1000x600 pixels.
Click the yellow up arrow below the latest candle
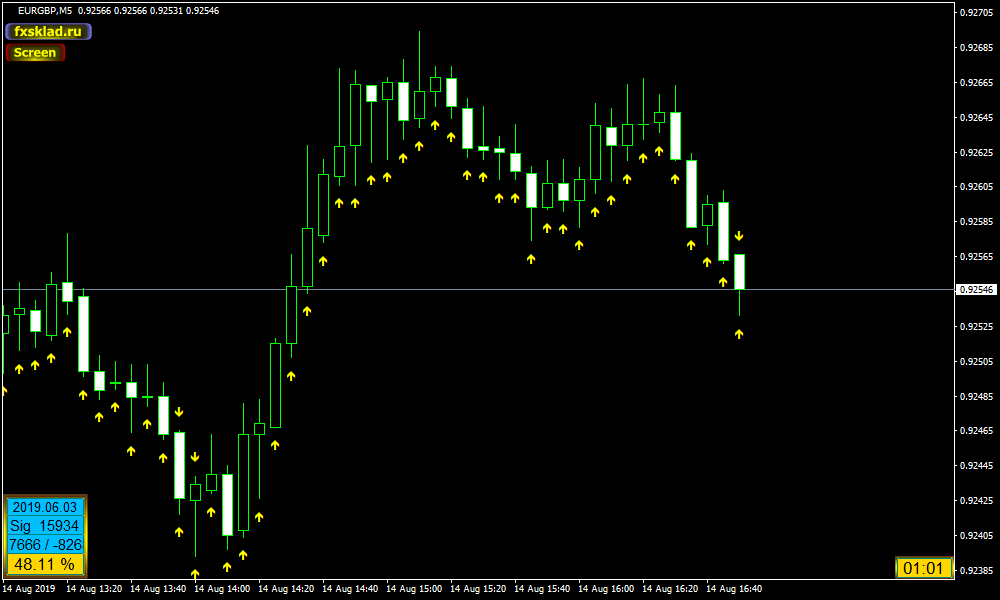(x=739, y=333)
